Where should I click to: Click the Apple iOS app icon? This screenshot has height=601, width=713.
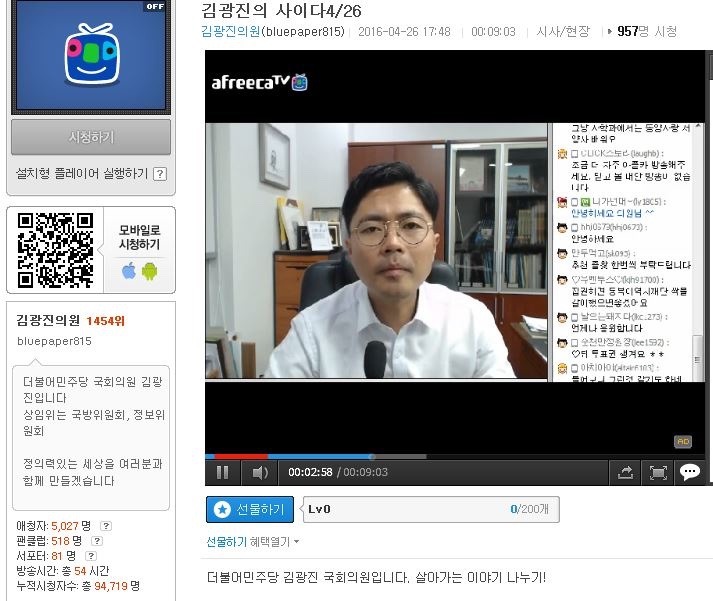pyautogui.click(x=128, y=270)
